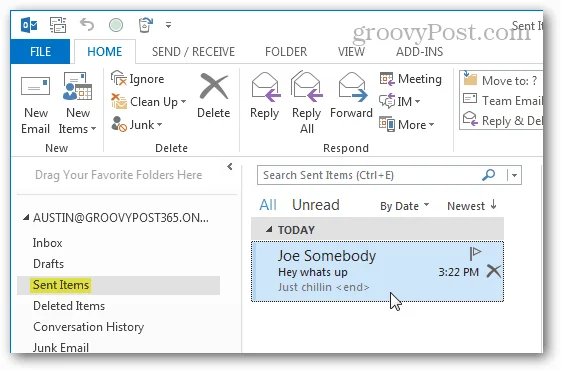
Task: Open the By Date arrangement dropdown
Action: pos(404,206)
